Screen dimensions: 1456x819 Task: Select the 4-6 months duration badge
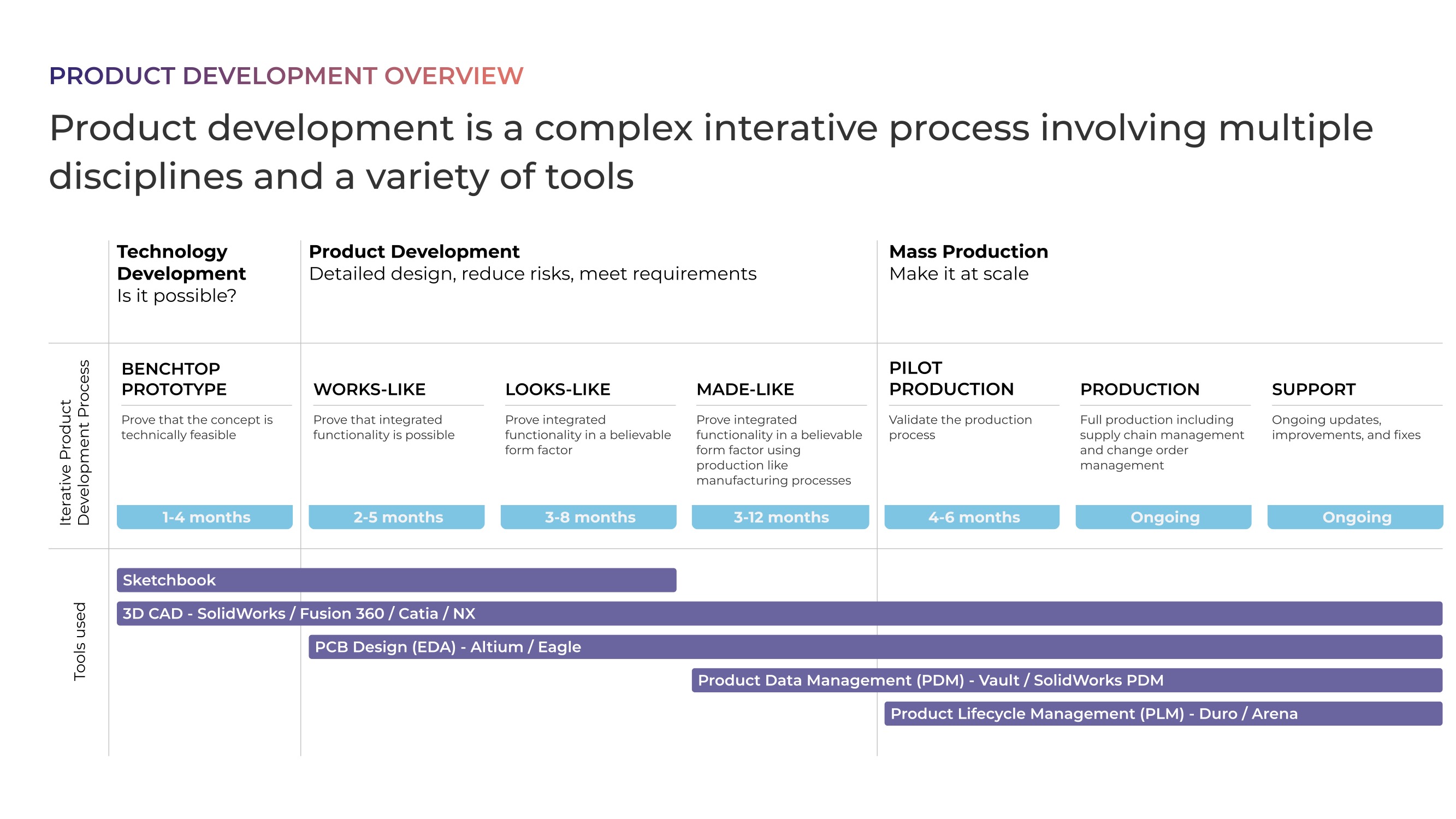972,517
